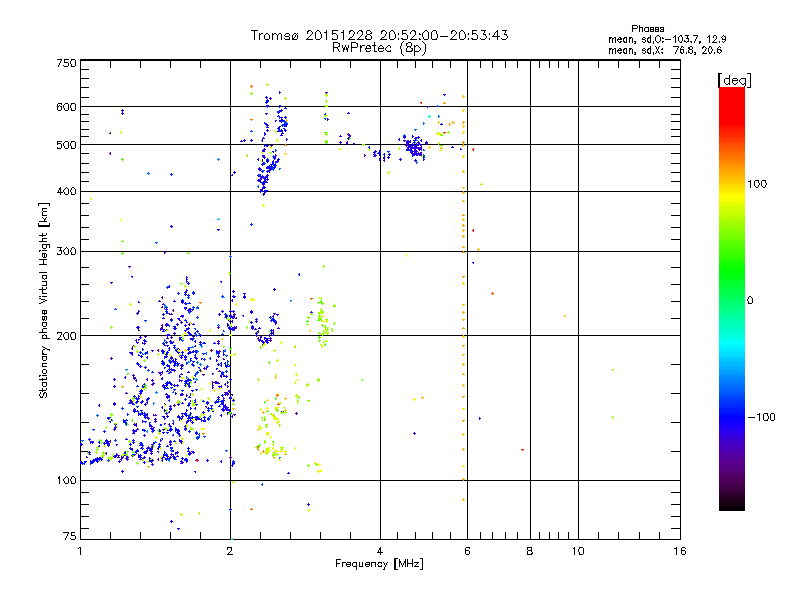Click the x-axis label '1'
The width and height of the screenshot is (800, 600).
80,551
